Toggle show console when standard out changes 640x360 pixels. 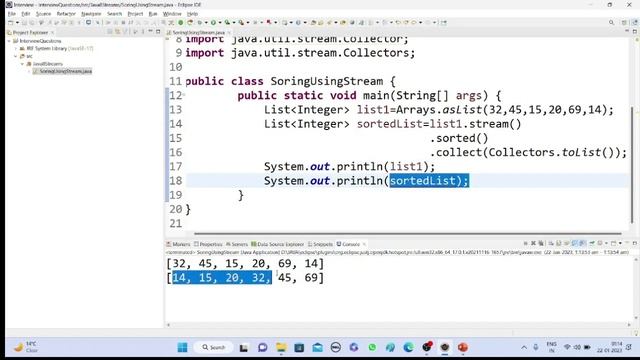pyautogui.click(x=574, y=243)
